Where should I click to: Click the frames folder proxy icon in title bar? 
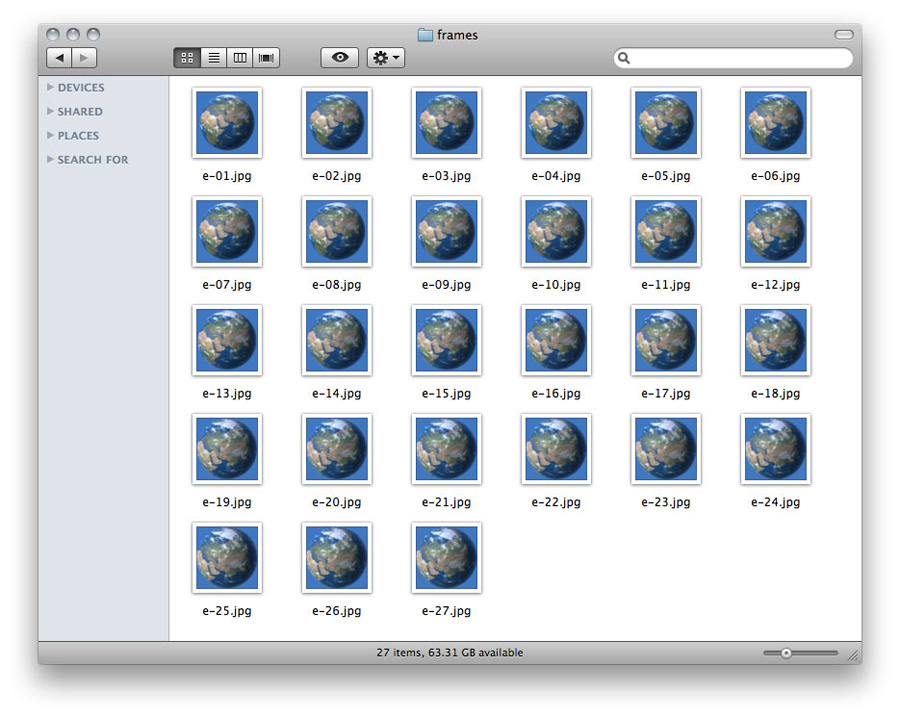point(425,35)
